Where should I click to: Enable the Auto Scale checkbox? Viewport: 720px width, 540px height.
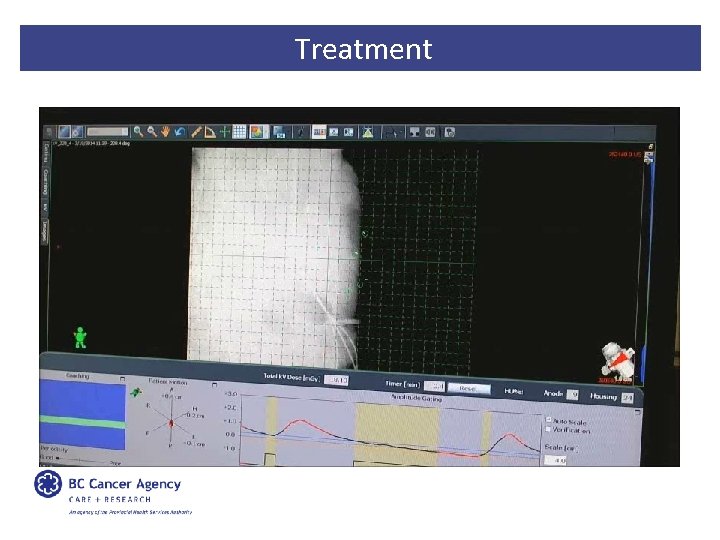point(548,420)
